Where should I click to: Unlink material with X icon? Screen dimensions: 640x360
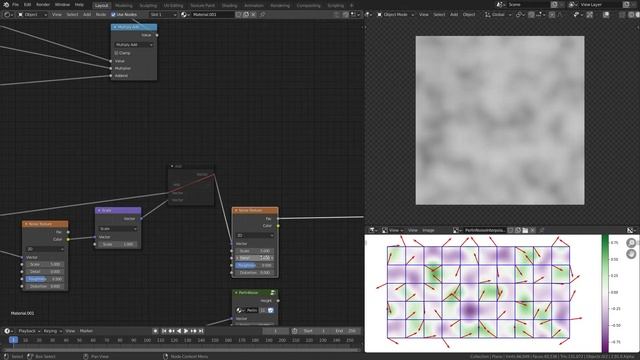point(253,15)
